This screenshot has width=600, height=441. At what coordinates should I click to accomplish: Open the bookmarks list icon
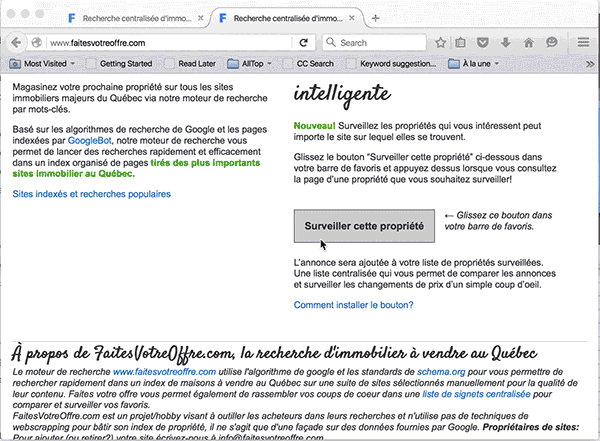point(462,43)
